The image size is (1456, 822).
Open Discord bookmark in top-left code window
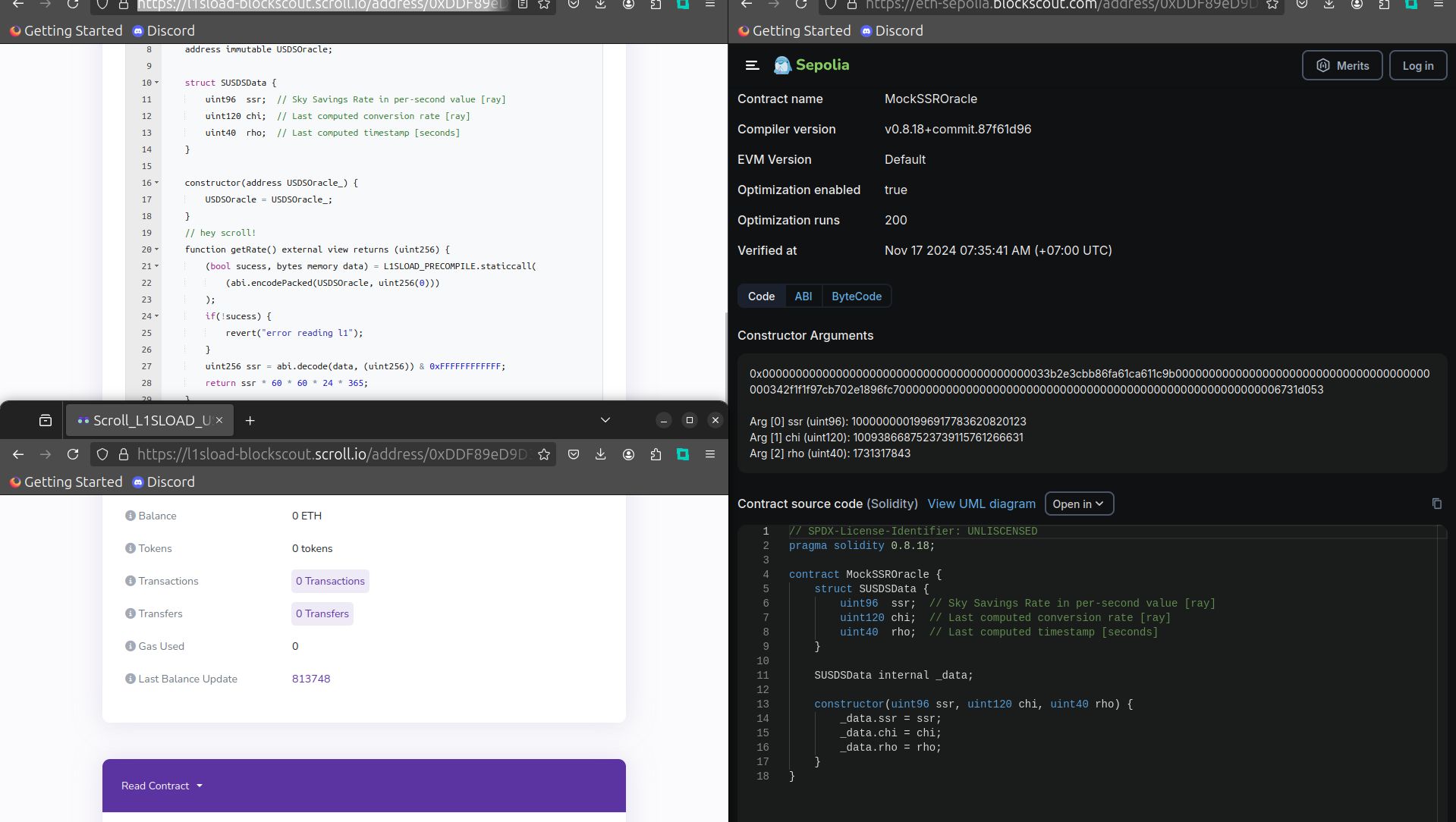coord(163,31)
